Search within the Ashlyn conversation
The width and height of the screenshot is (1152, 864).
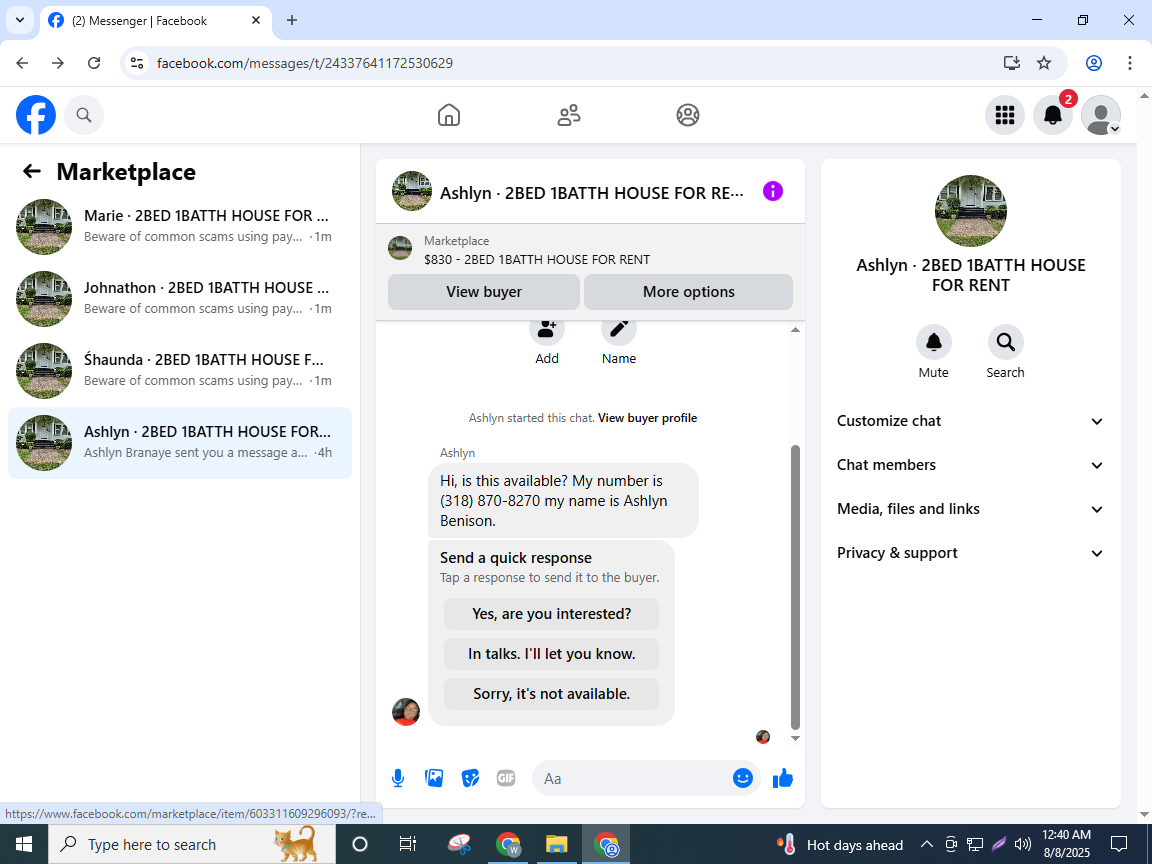(x=1005, y=342)
